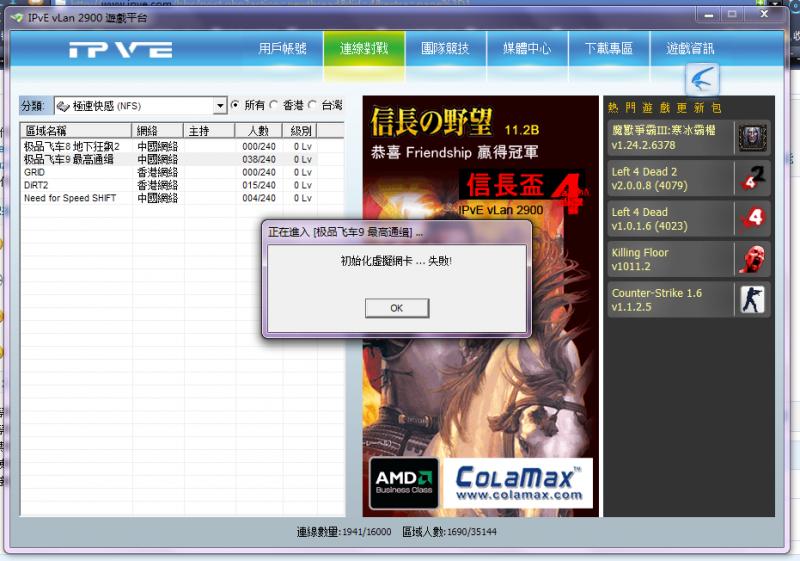Sort by the 主持 column header
Screen dimensions: 800x561
209,131
